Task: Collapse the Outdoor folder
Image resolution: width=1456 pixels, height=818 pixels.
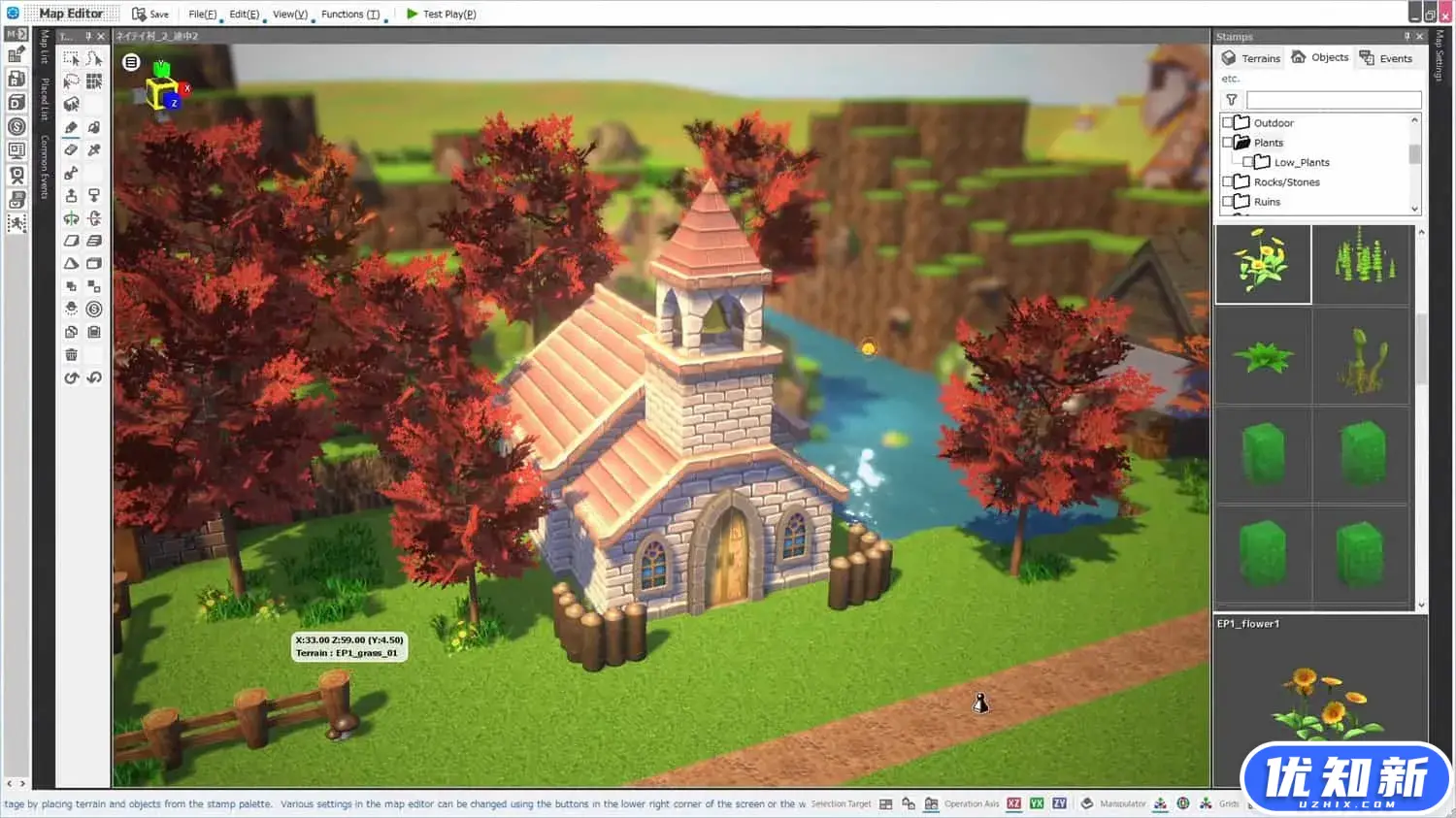Action: [x=1241, y=122]
